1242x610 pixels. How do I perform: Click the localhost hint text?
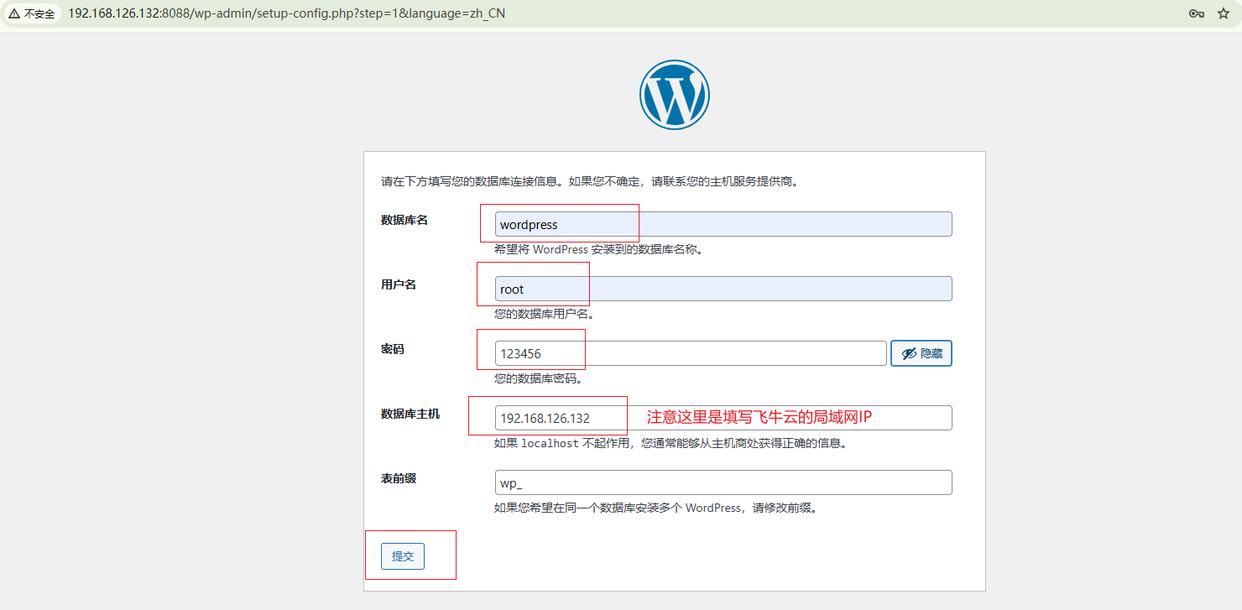pos(671,443)
